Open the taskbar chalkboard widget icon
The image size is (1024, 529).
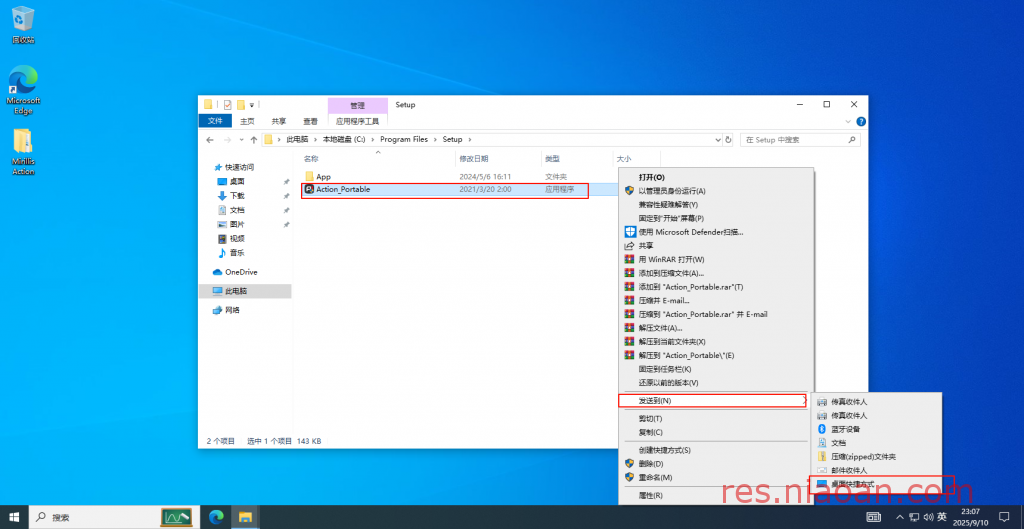pos(177,517)
